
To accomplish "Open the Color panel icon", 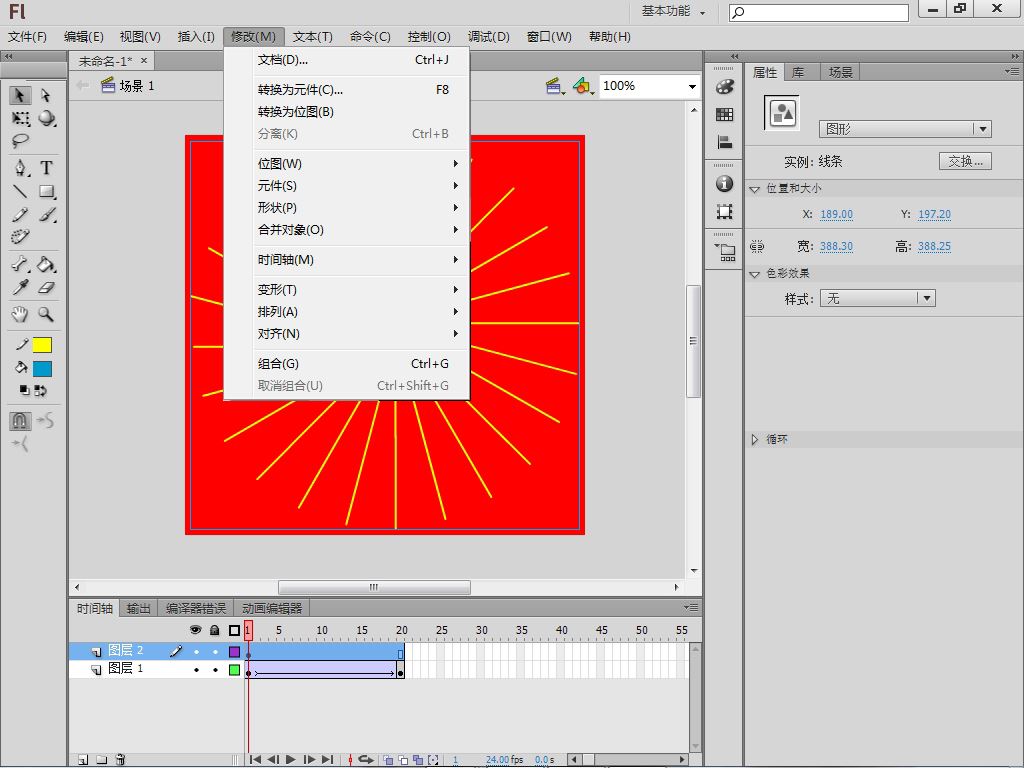I will pyautogui.click(x=724, y=86).
